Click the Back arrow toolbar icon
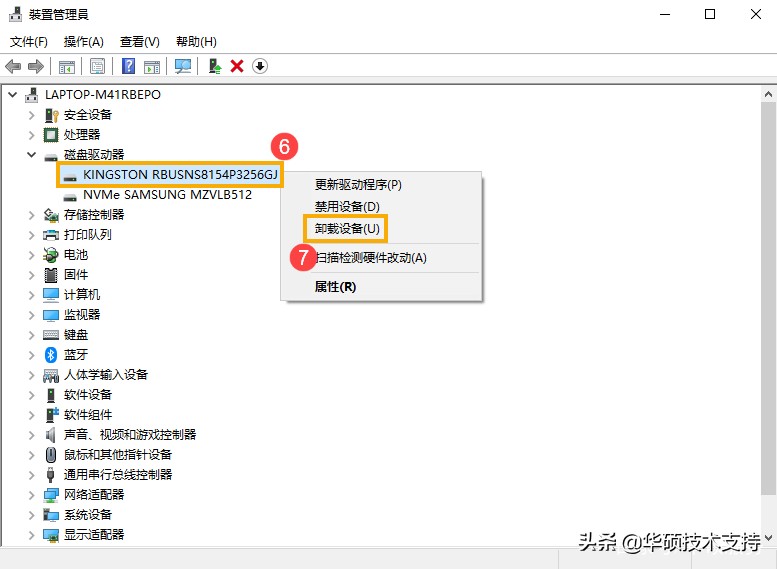 pos(13,66)
